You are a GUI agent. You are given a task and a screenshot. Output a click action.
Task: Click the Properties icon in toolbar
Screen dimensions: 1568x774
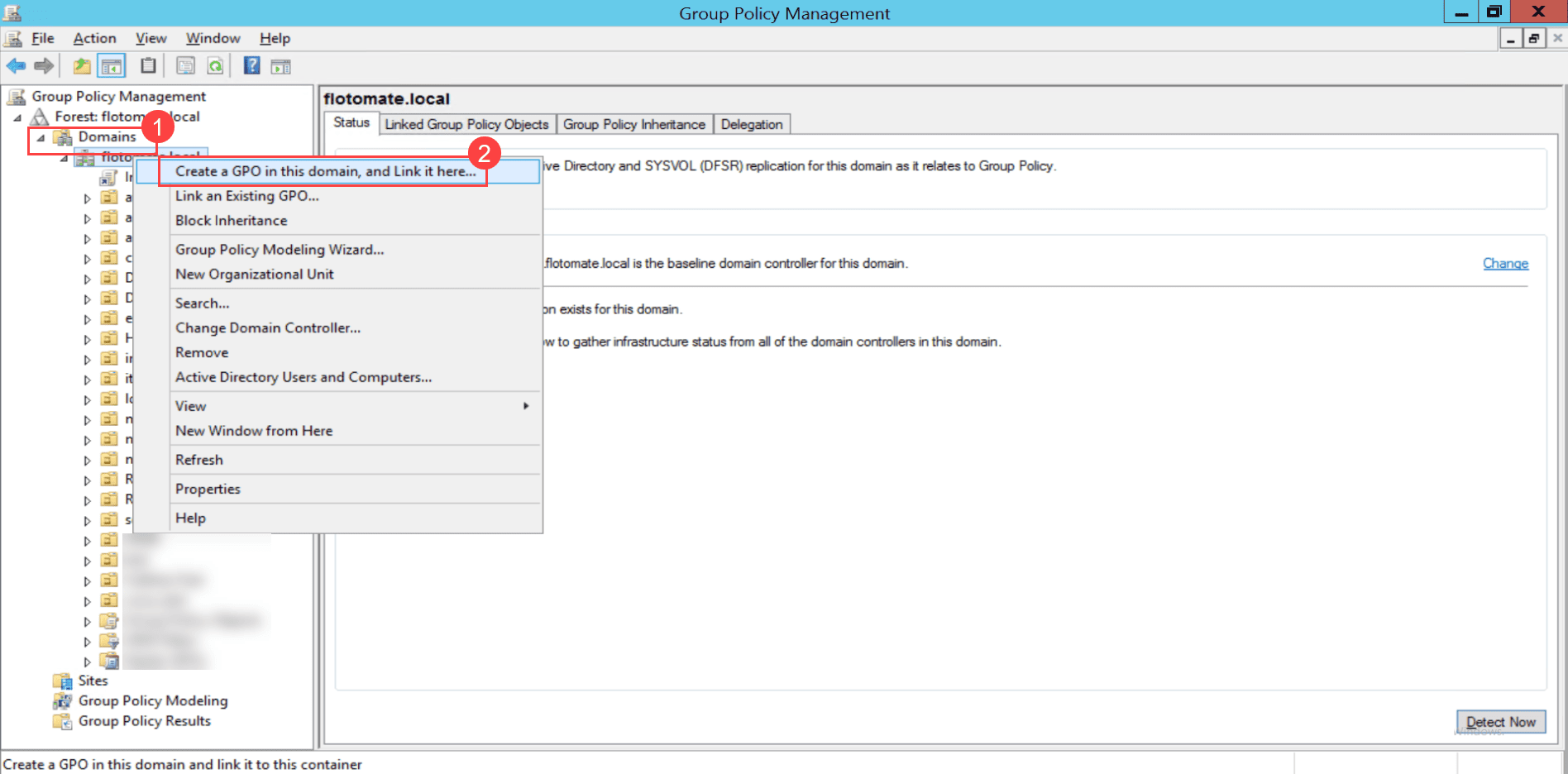click(x=186, y=66)
